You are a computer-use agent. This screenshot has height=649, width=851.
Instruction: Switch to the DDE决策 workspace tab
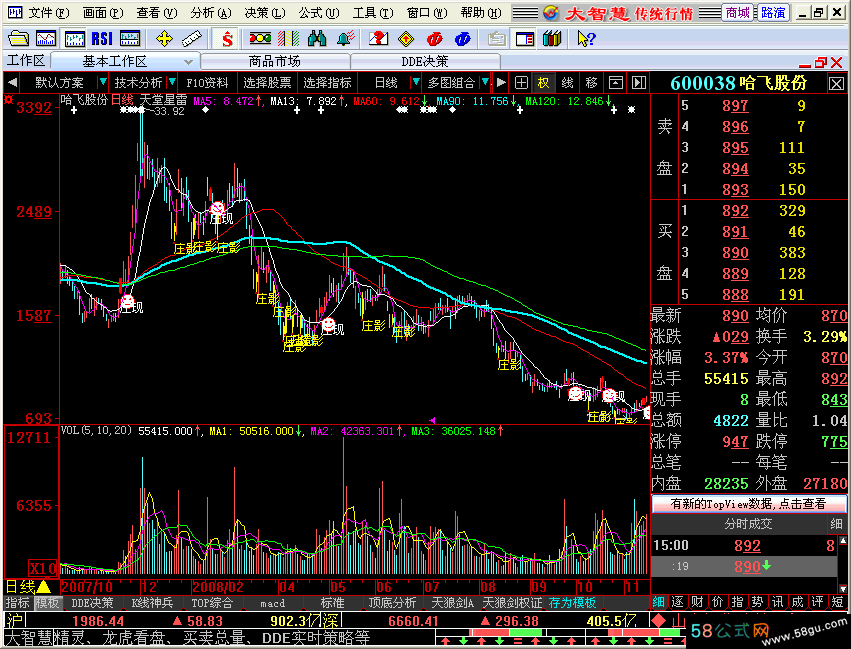(425, 62)
